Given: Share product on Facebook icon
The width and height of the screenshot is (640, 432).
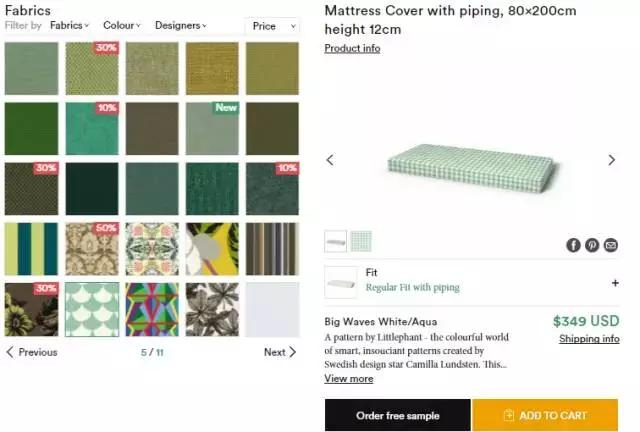Looking at the screenshot, I should click(573, 245).
